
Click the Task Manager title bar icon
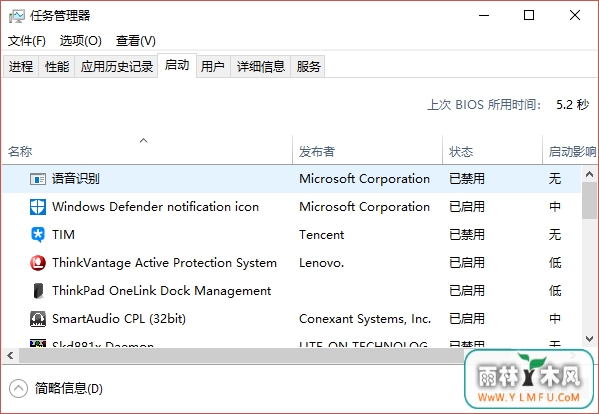tap(17, 16)
